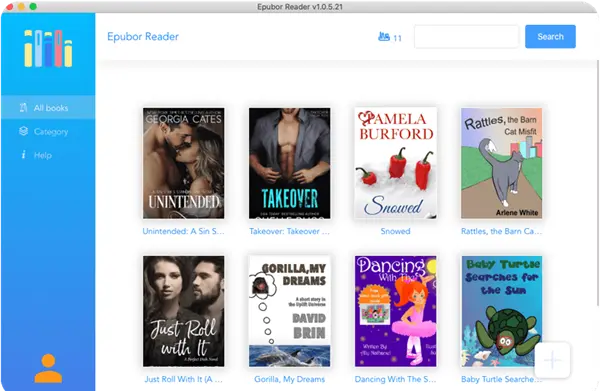This screenshot has width=600, height=391.
Task: Open the All books section
Action: coord(48,108)
